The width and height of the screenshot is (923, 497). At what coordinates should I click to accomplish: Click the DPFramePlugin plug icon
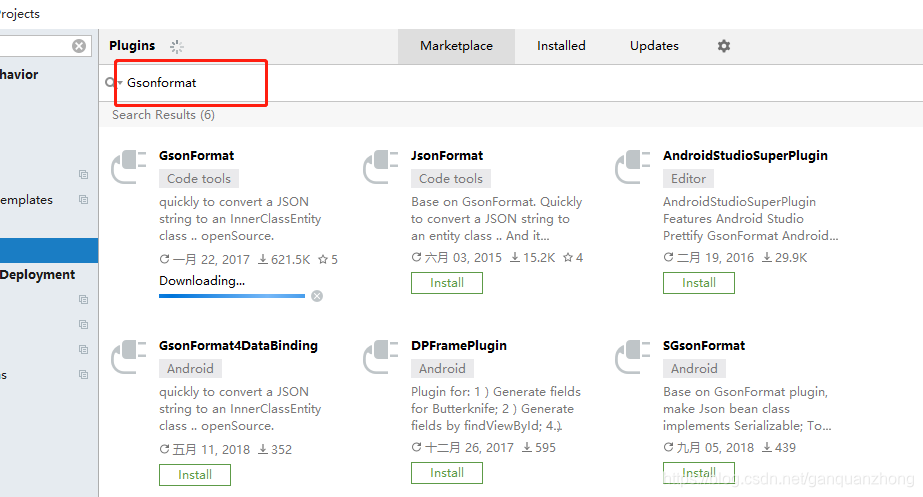click(x=380, y=357)
